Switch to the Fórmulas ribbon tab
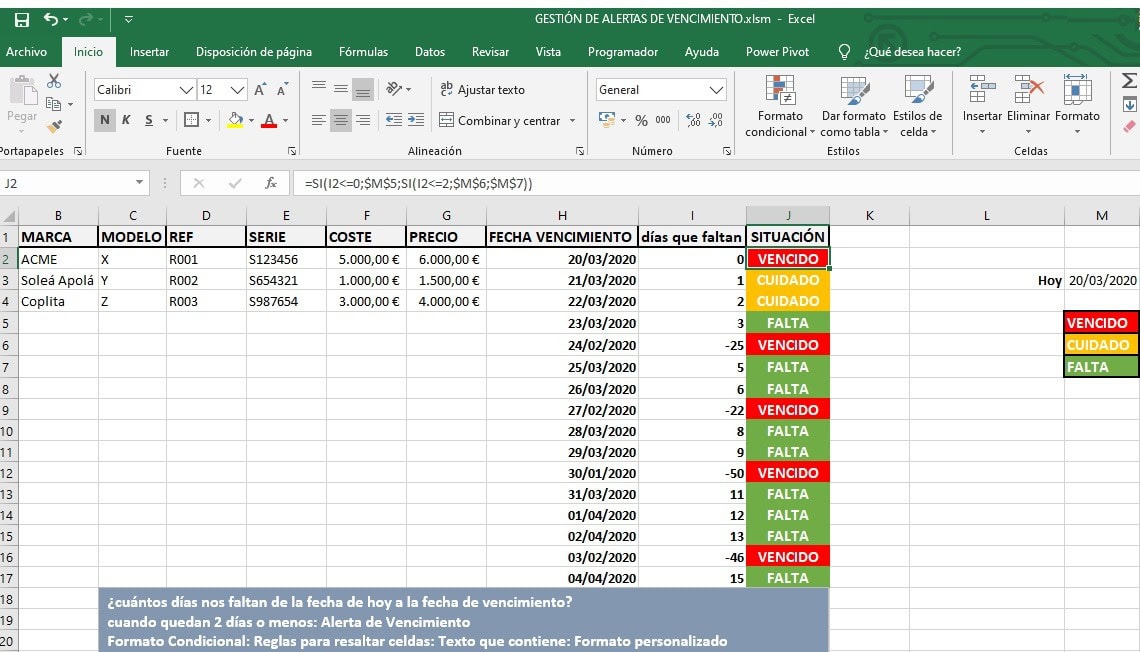This screenshot has width=1140, height=652. [363, 52]
